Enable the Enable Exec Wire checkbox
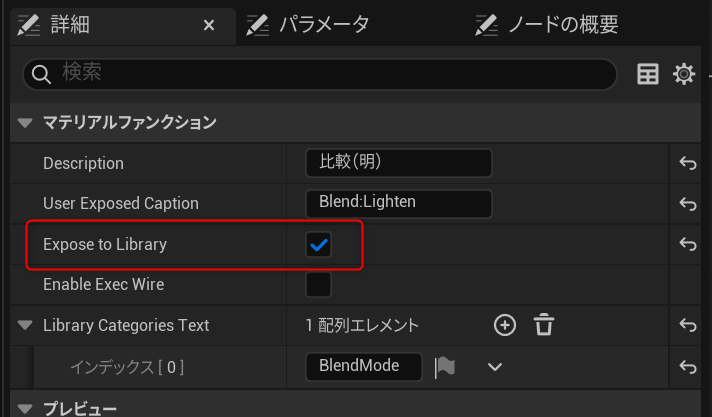This screenshot has width=712, height=417. [318, 284]
